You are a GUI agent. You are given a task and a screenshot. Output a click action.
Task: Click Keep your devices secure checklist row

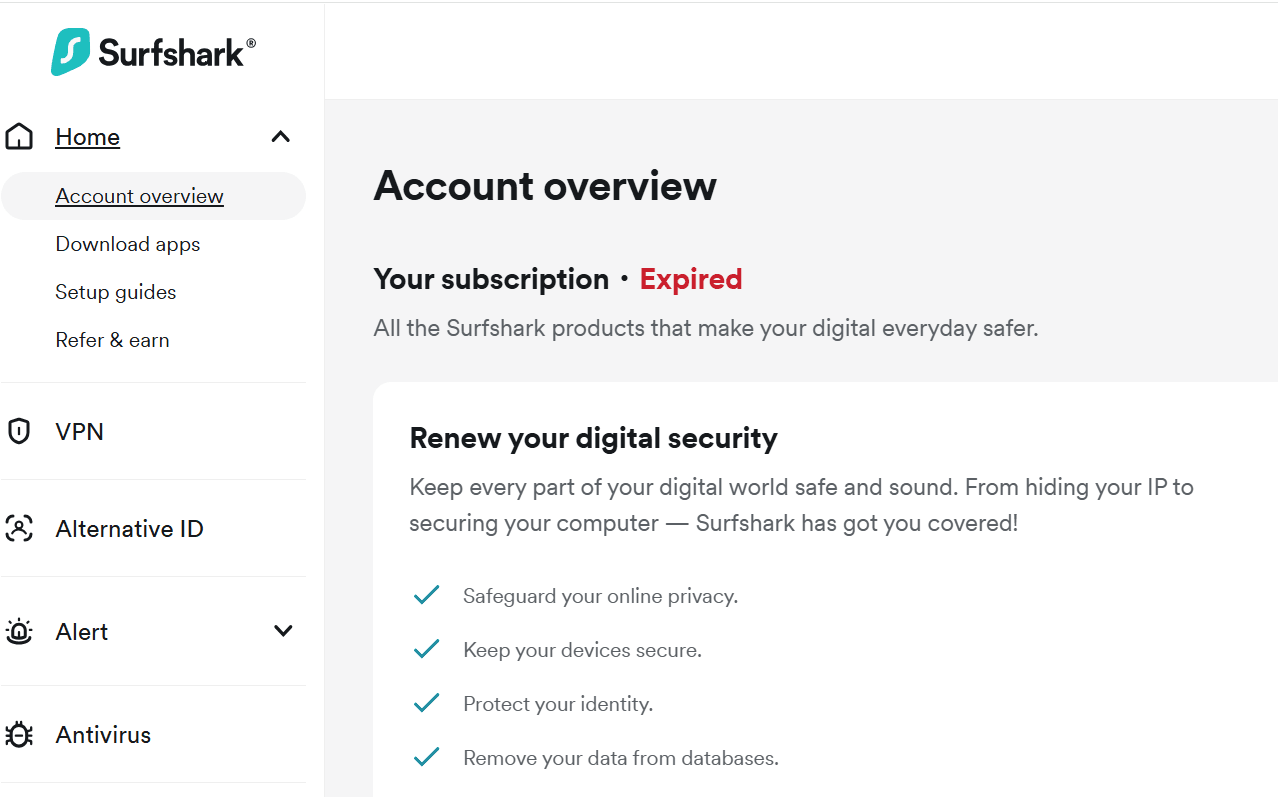coord(582,648)
